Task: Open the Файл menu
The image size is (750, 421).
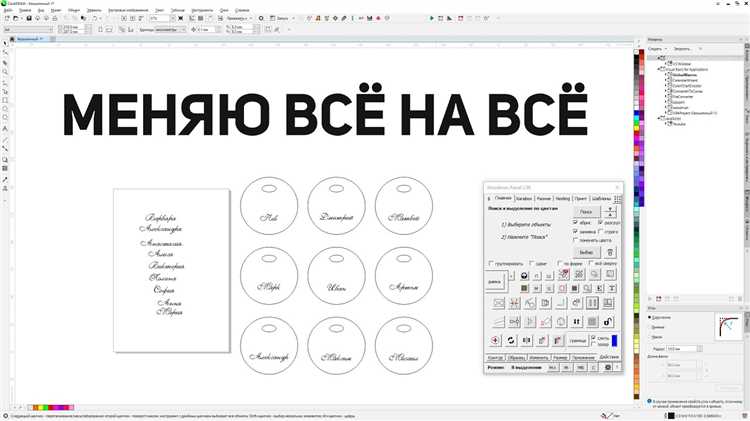Action: 8,10
